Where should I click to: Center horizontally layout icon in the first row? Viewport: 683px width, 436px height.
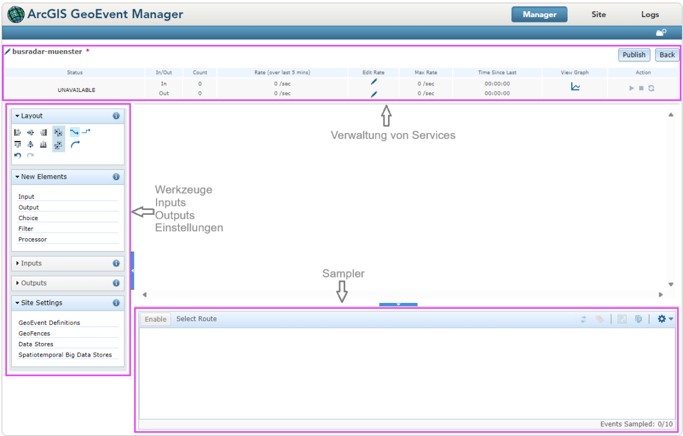click(30, 132)
